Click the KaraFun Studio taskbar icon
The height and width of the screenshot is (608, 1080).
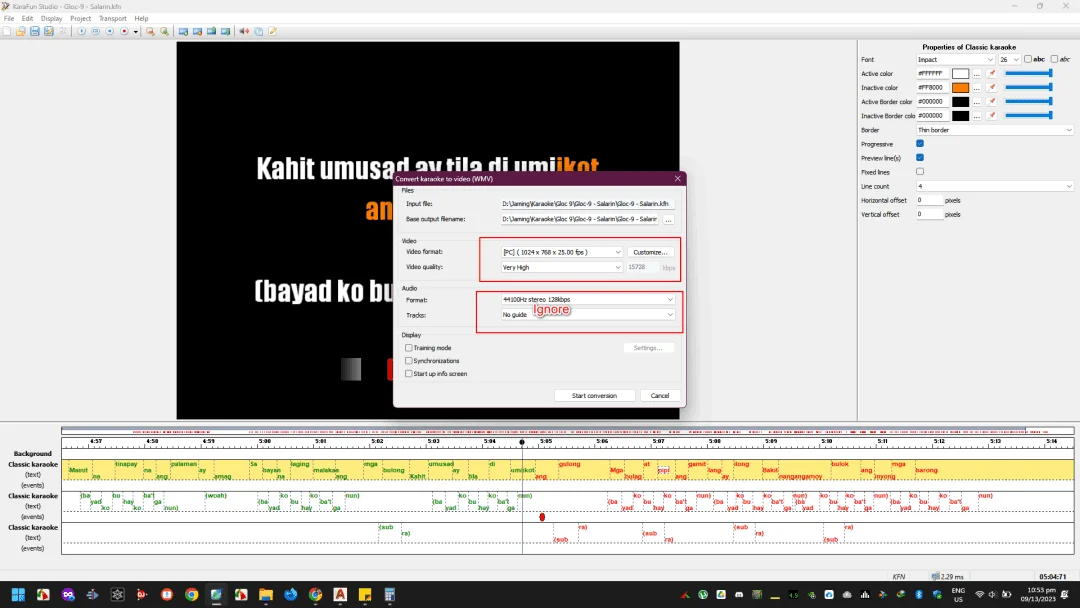tap(216, 594)
